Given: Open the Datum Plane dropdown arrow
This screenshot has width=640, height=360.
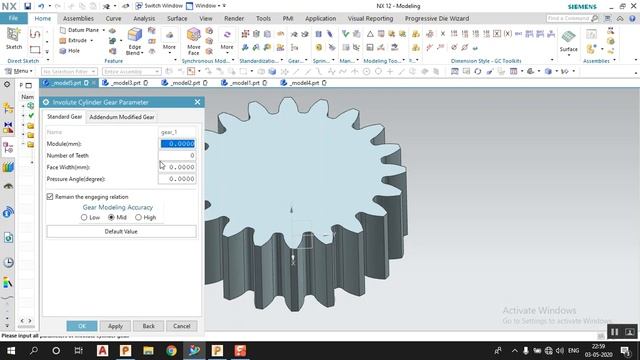Looking at the screenshot, I should (x=103, y=30).
